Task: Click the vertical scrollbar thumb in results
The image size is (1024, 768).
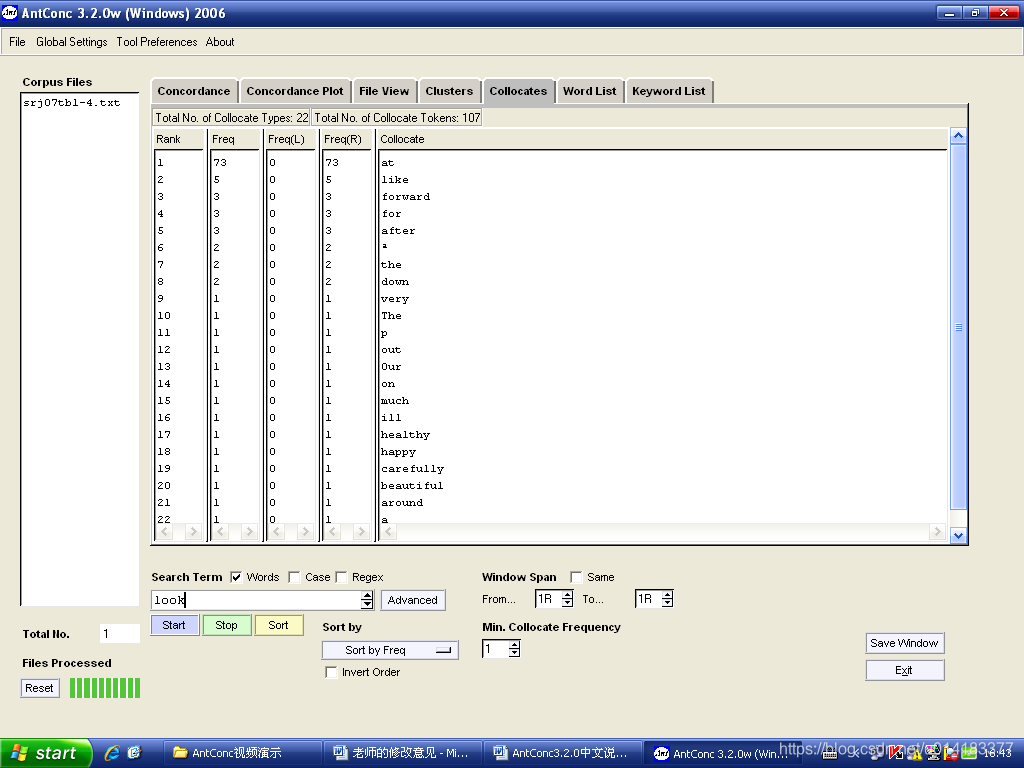Action: point(958,327)
